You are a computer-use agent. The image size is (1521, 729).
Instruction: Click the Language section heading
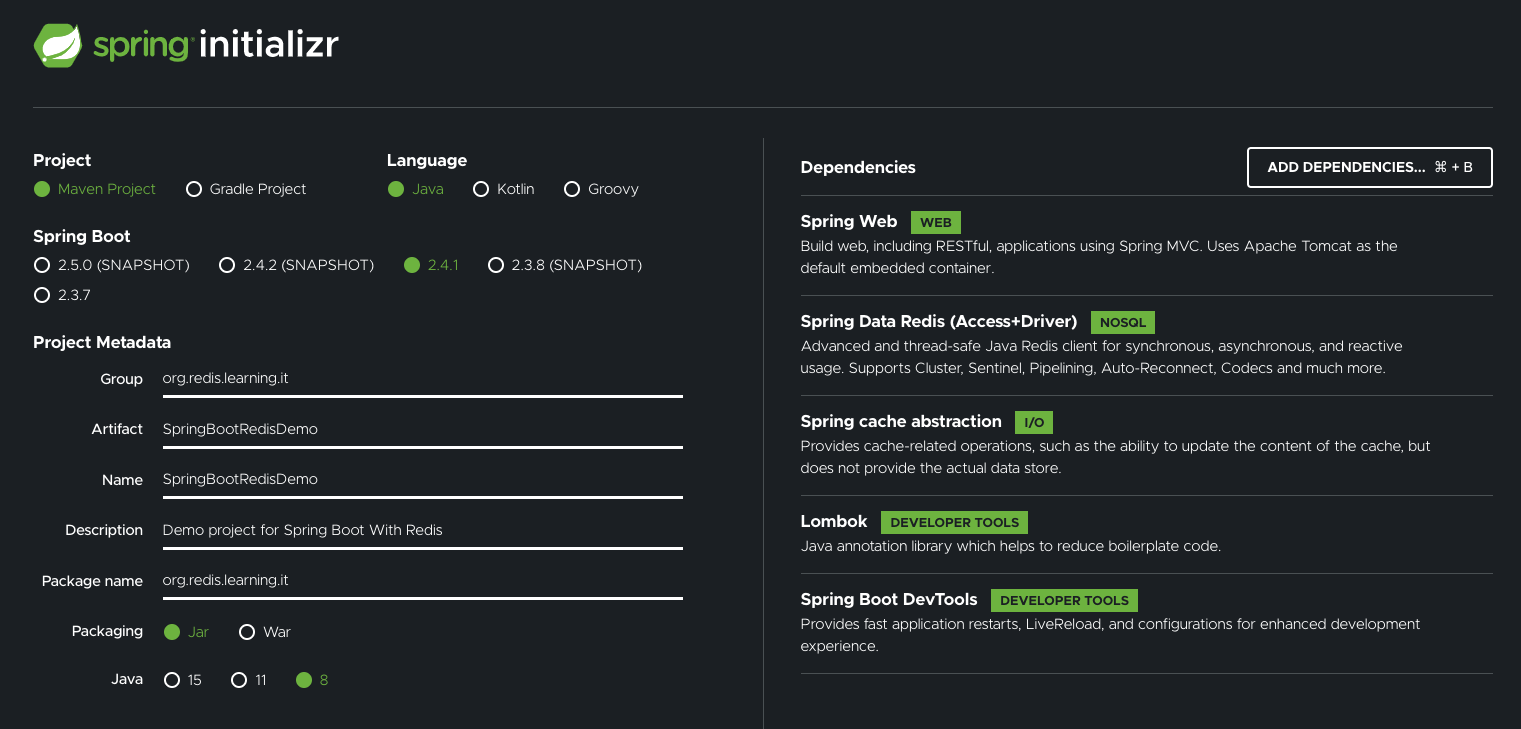(x=427, y=160)
